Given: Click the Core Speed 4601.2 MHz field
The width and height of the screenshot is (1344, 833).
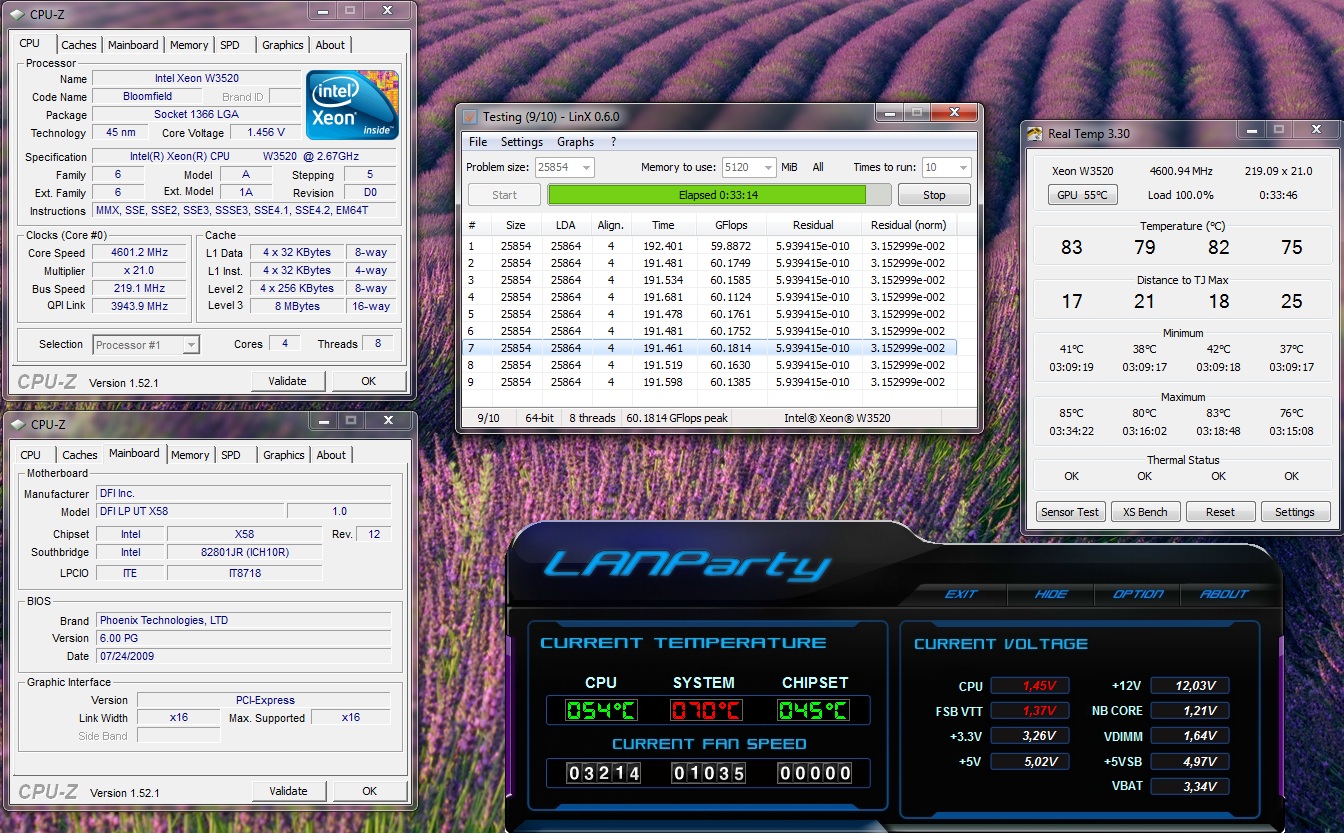Looking at the screenshot, I should (139, 253).
